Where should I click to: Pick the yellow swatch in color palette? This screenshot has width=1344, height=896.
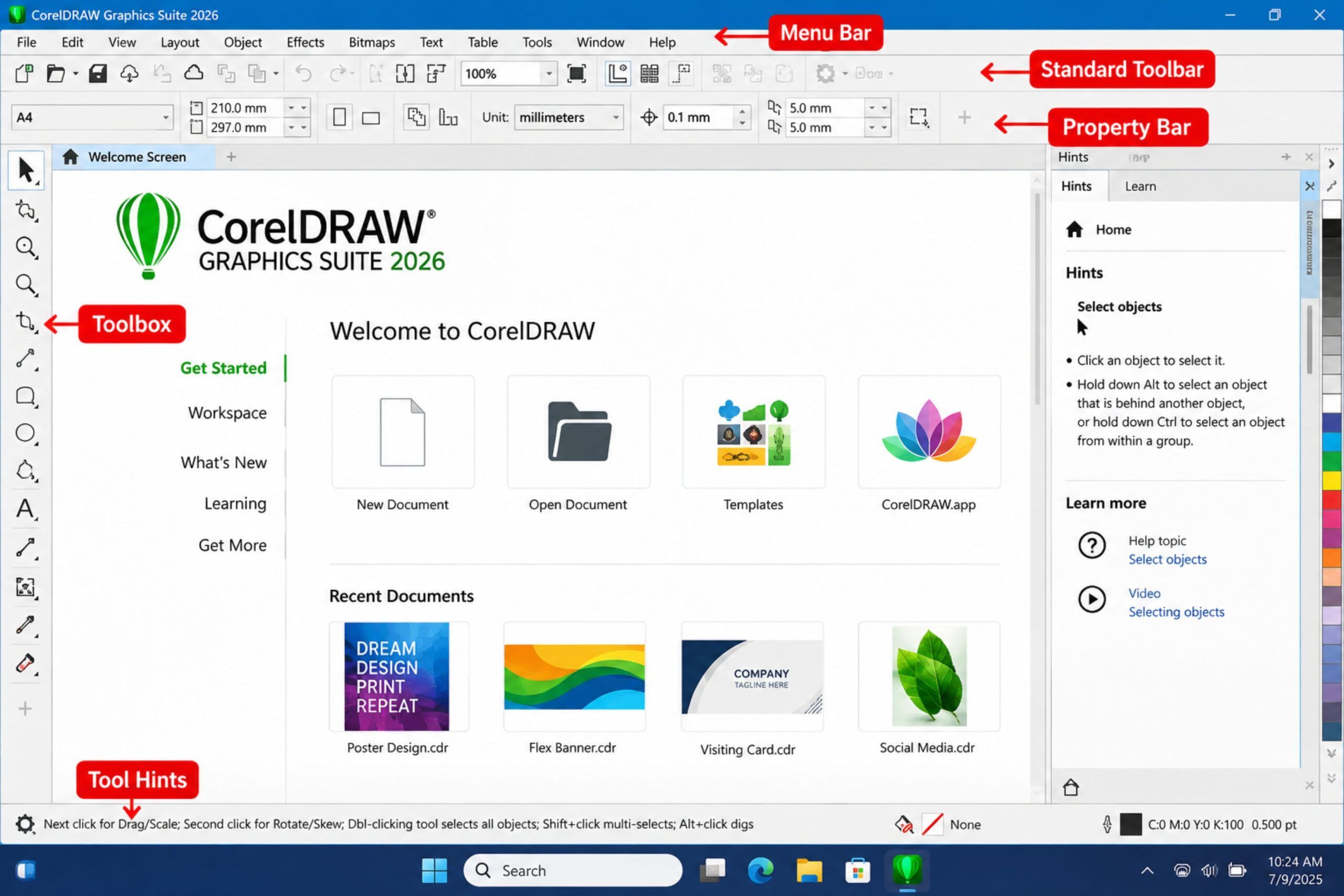tap(1331, 480)
